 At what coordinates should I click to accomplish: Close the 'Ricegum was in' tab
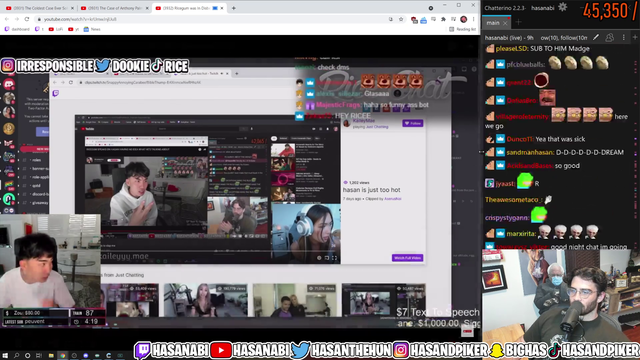pyautogui.click(x=222, y=8)
